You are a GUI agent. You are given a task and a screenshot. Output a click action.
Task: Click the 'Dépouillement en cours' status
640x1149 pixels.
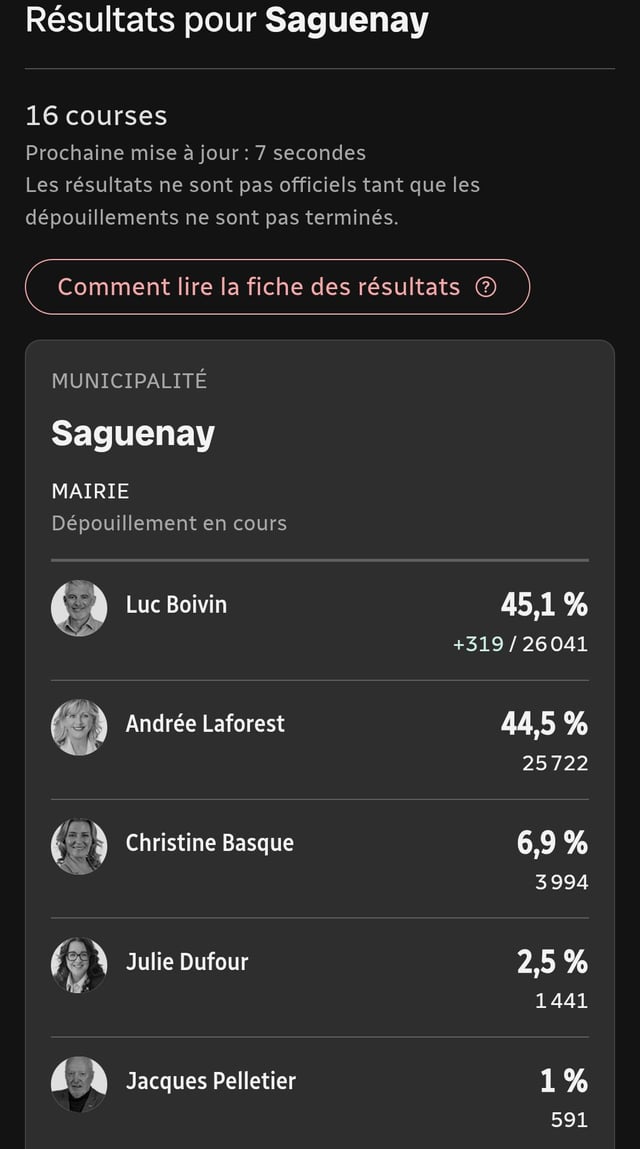(x=169, y=523)
